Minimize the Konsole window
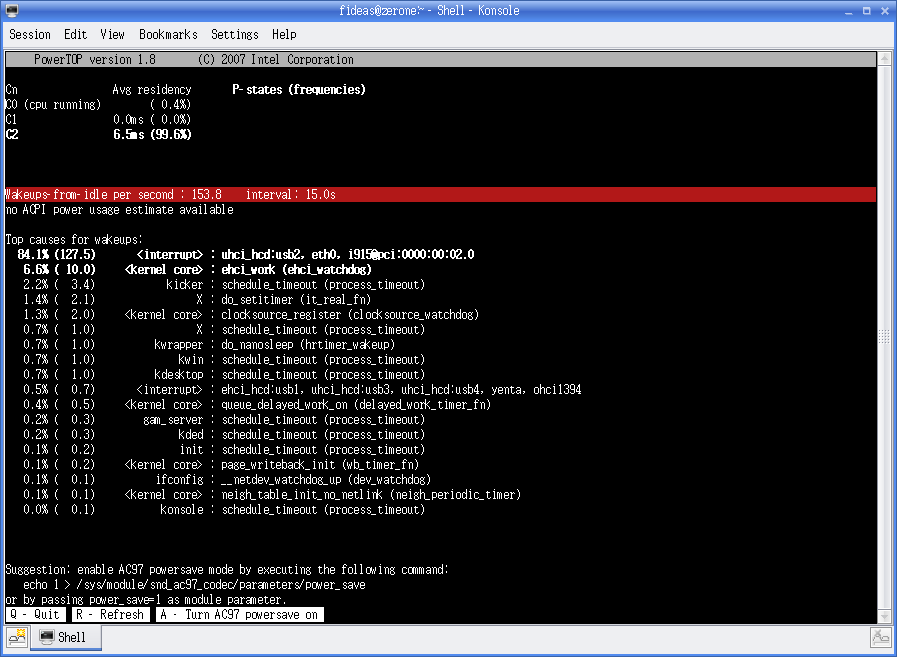 pyautogui.click(x=849, y=10)
